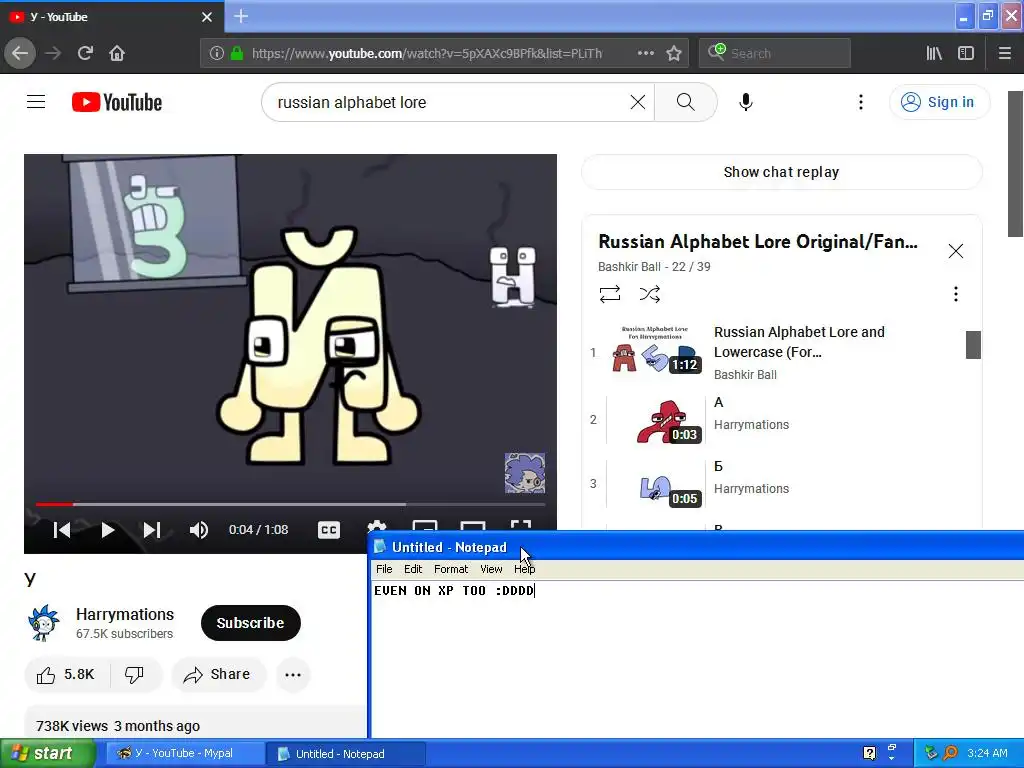The height and width of the screenshot is (768, 1024).
Task: Open playlist options three-dot menu
Action: (x=955, y=294)
